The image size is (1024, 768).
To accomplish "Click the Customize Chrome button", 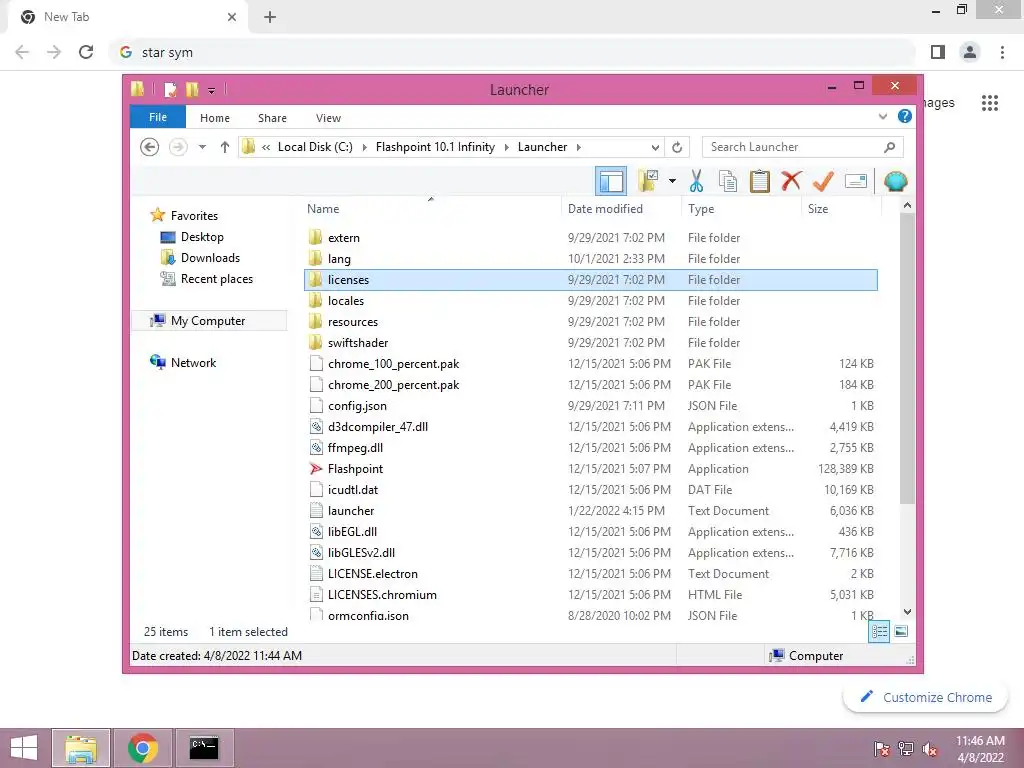I will (x=926, y=697).
